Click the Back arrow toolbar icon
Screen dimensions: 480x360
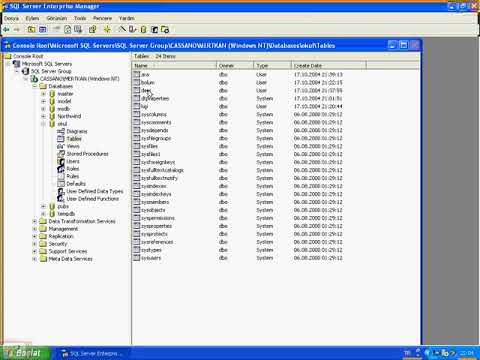(6, 30)
